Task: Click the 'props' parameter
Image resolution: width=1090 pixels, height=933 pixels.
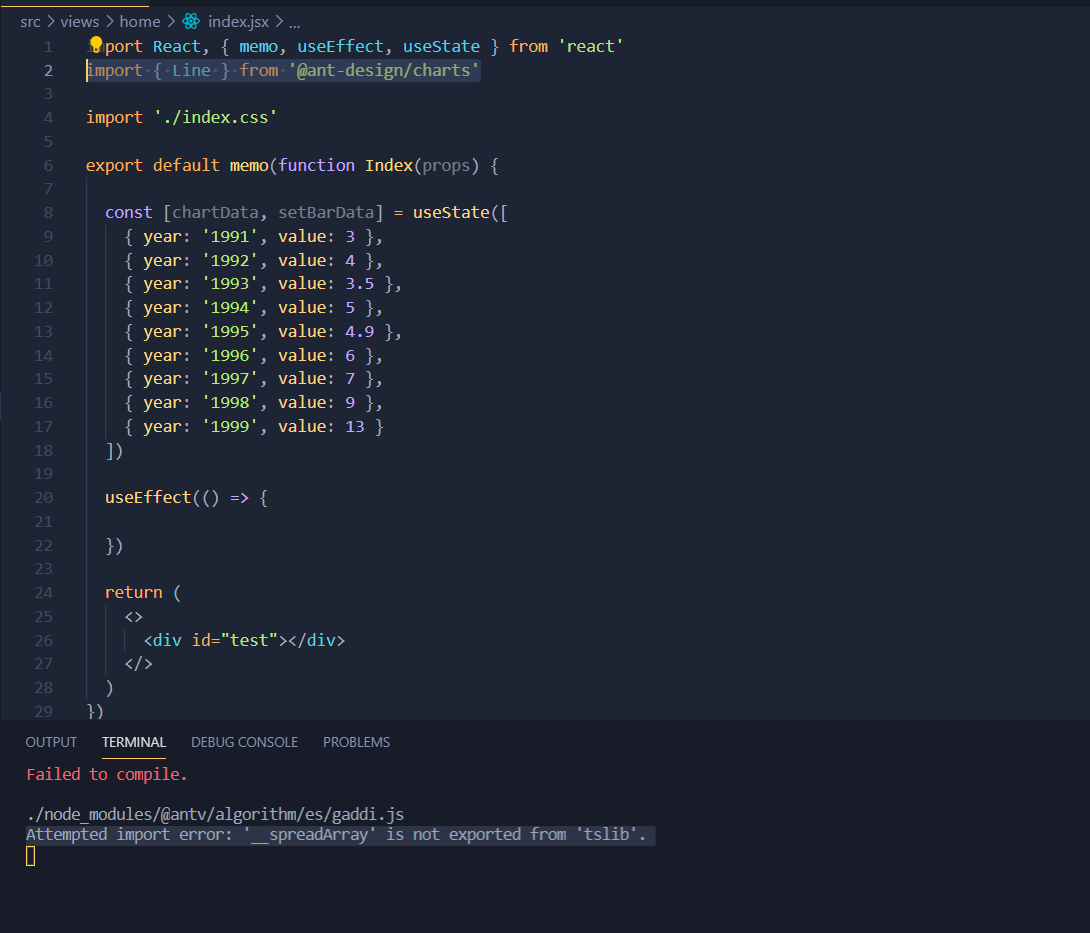Action: click(446, 166)
